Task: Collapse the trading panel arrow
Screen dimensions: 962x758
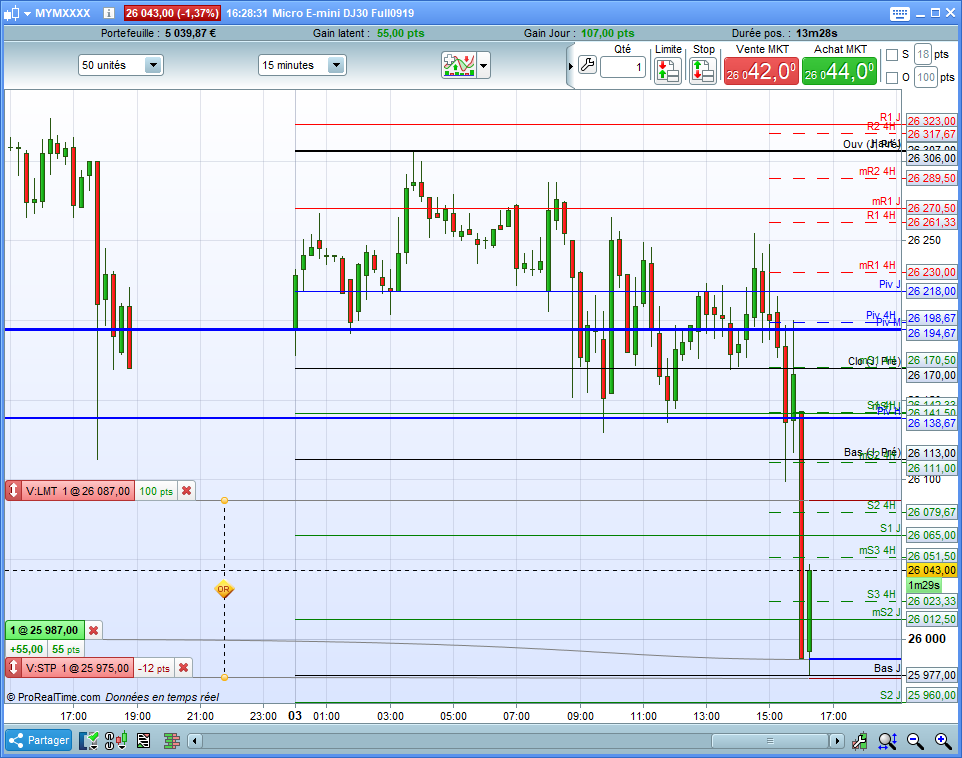Action: 571,66
